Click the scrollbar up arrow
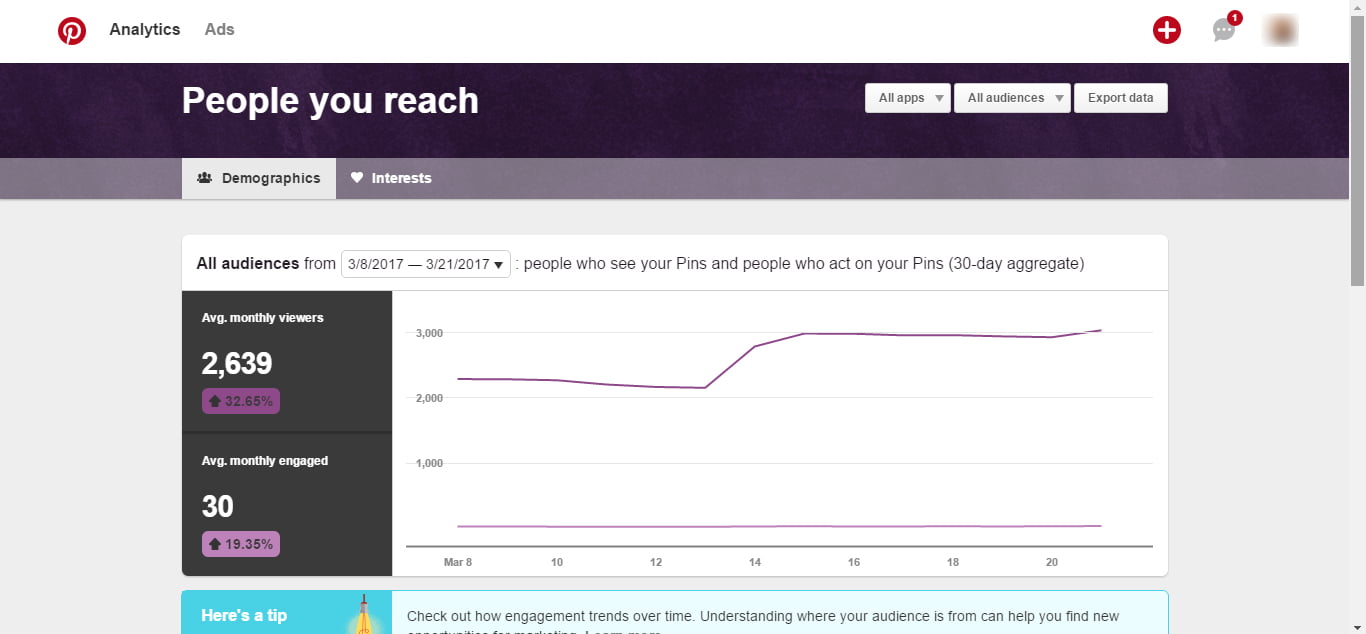The height and width of the screenshot is (634, 1366). pos(1357,8)
